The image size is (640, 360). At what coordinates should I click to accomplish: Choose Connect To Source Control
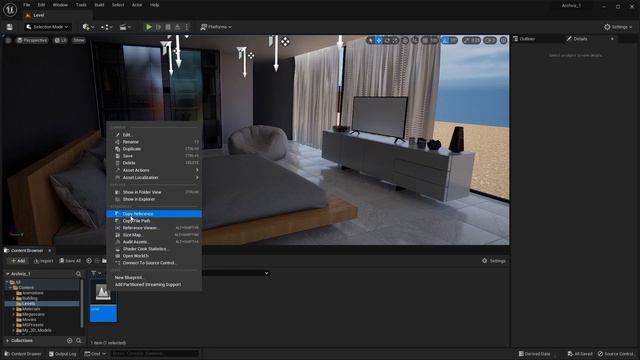point(154,263)
